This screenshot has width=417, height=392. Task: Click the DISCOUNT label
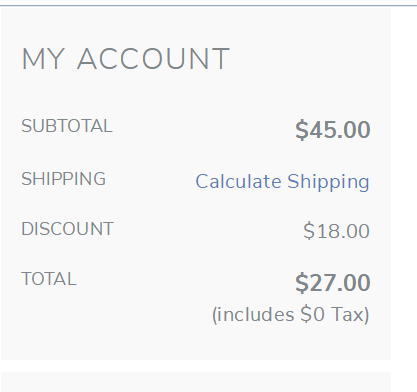[x=67, y=229]
